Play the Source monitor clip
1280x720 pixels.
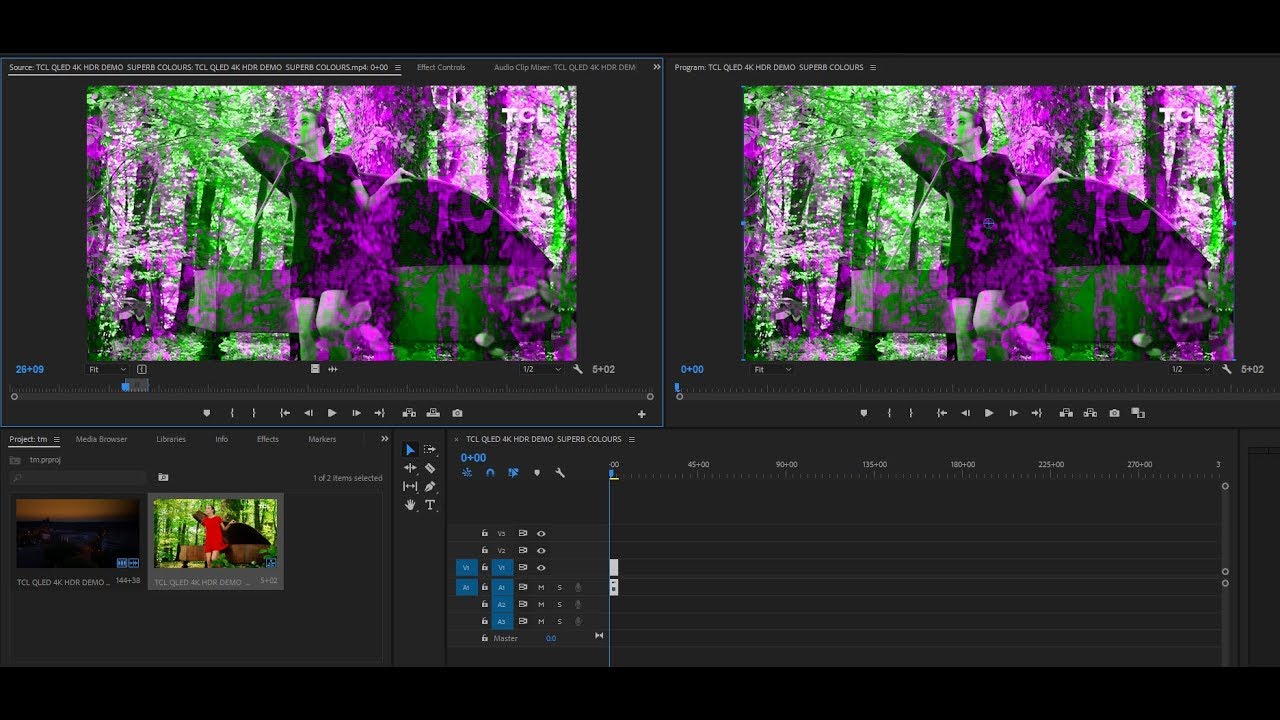pyautogui.click(x=332, y=413)
